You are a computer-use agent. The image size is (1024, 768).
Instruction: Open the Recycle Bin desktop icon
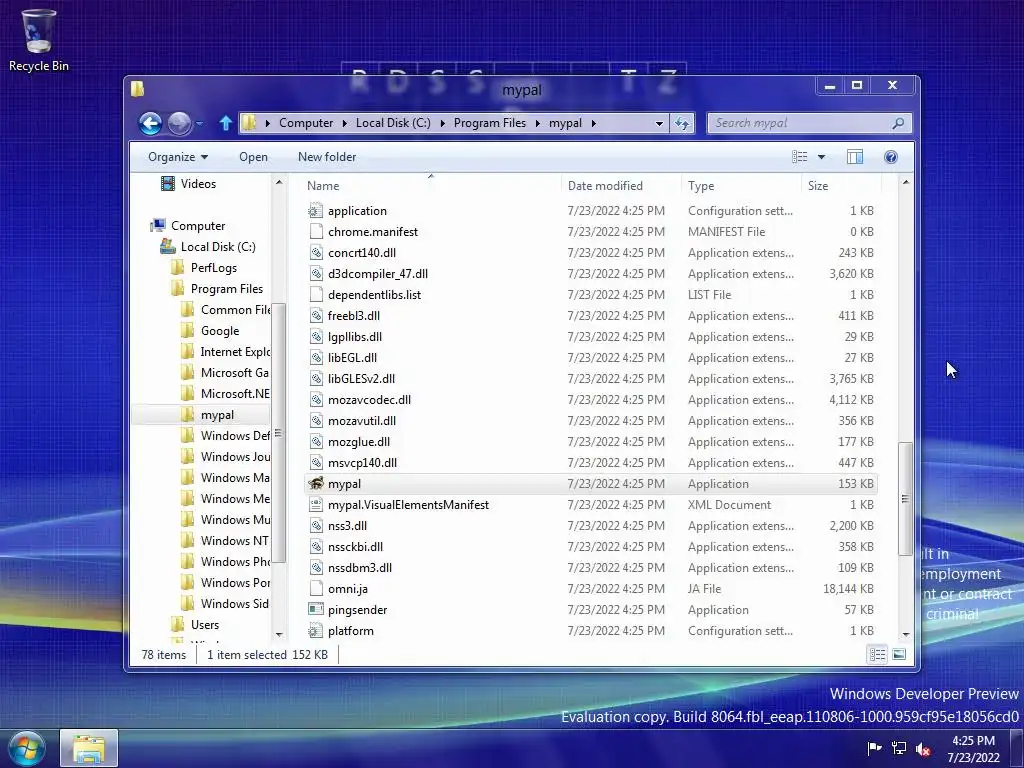tap(38, 40)
